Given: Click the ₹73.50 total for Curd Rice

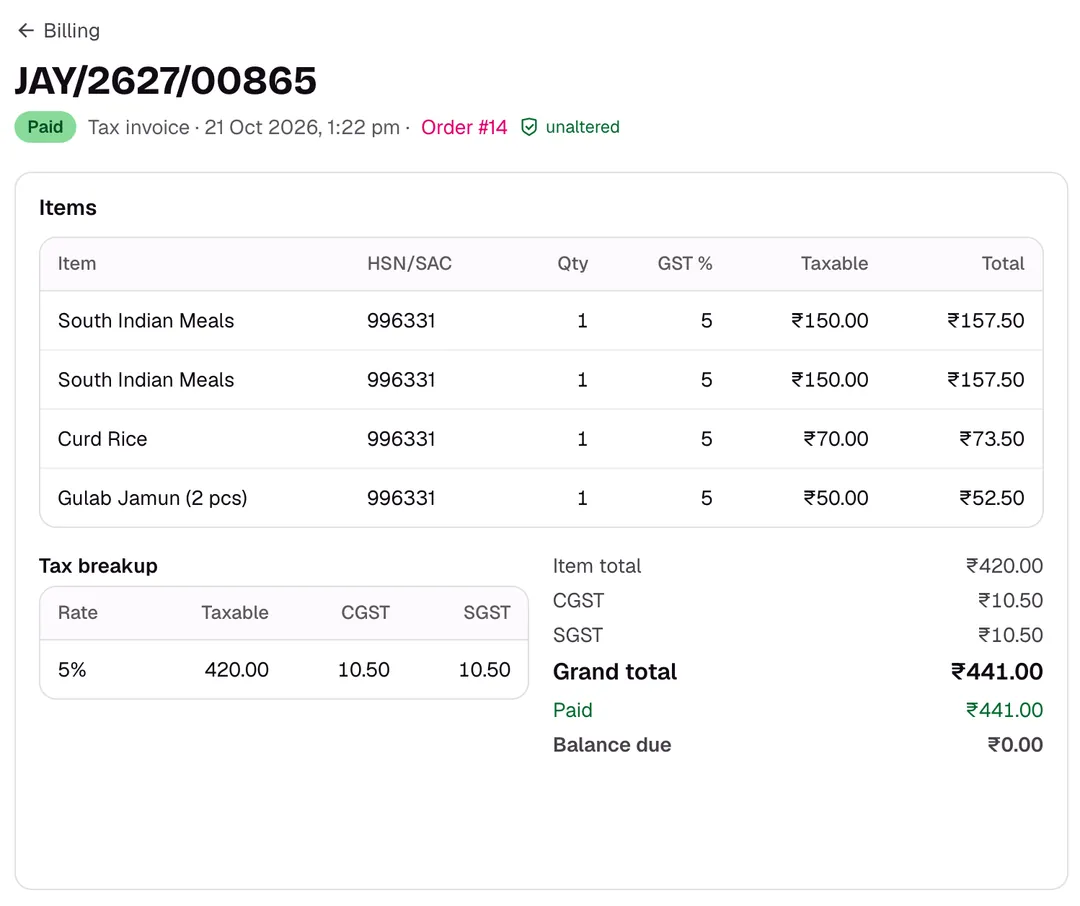Looking at the screenshot, I should [992, 439].
